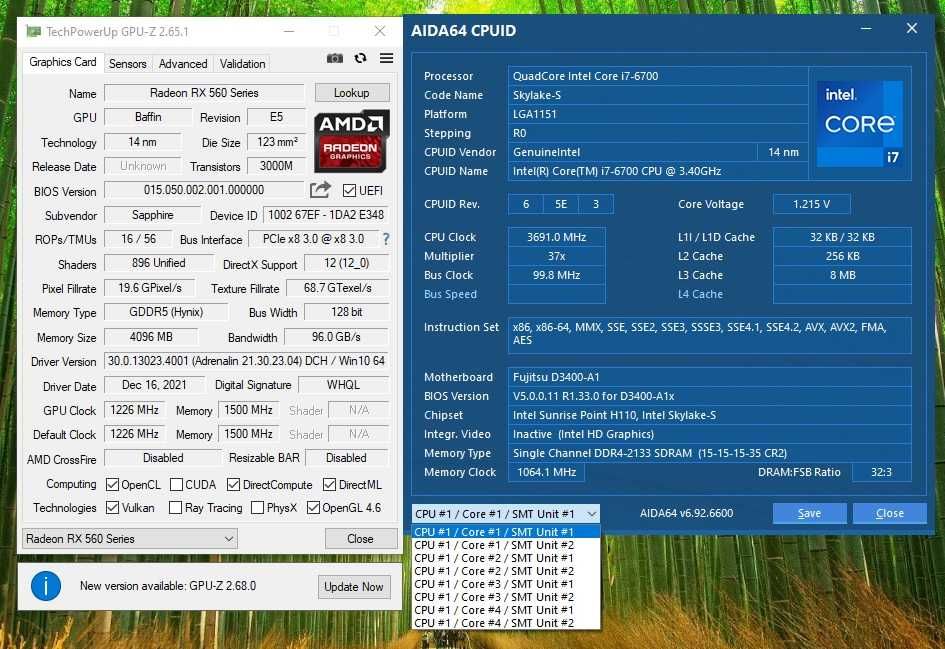Click the Memory Type Single Channel DDR4-2133 value
Viewport: 945px width, 649px height.
tap(709, 453)
